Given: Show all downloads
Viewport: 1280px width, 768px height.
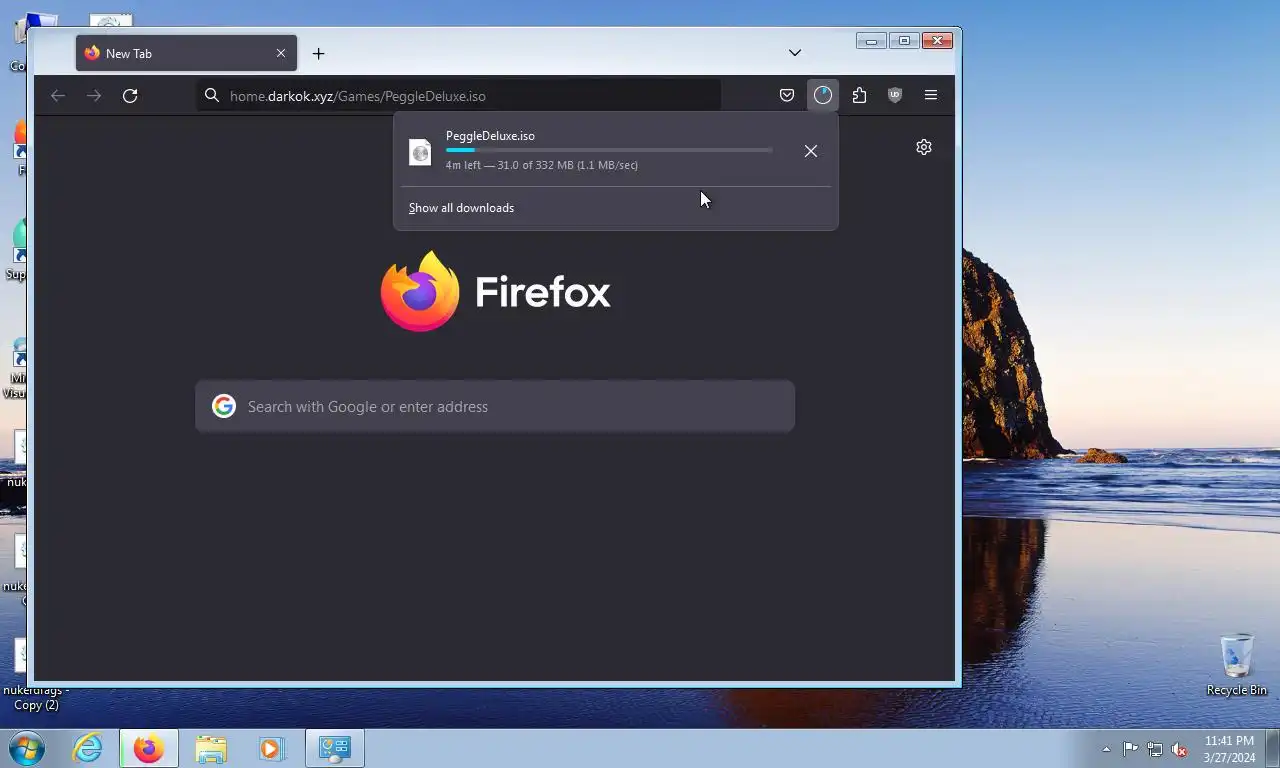Looking at the screenshot, I should pyautogui.click(x=461, y=208).
